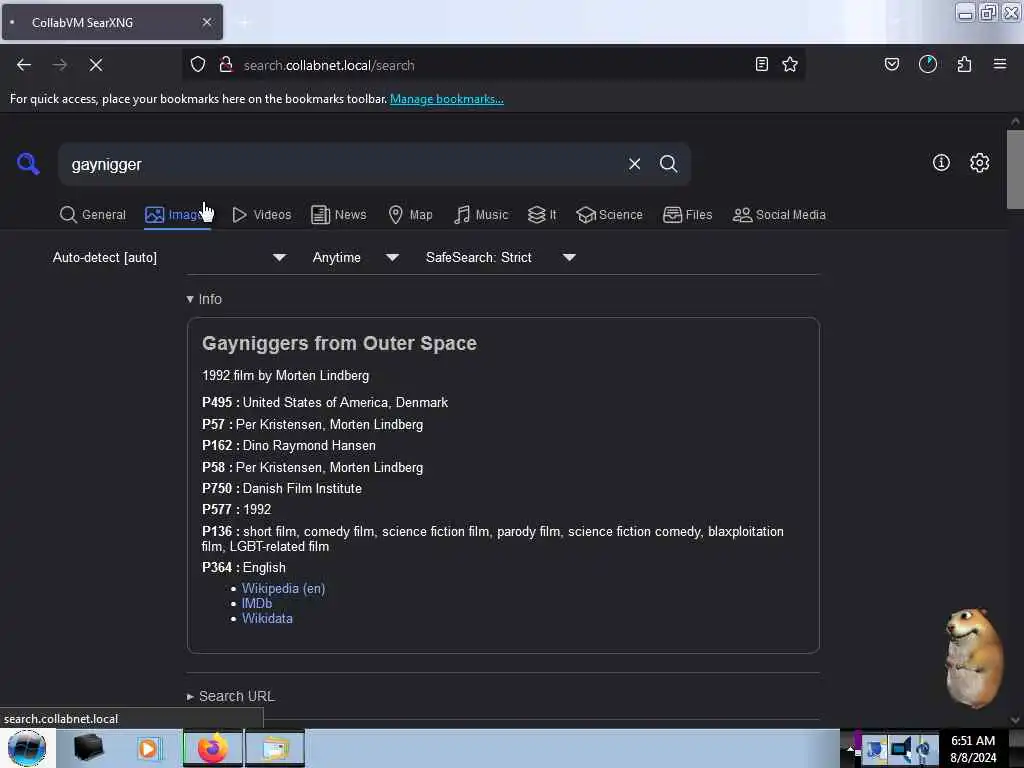Open IMDb link
Image resolution: width=1024 pixels, height=768 pixels.
pos(257,603)
